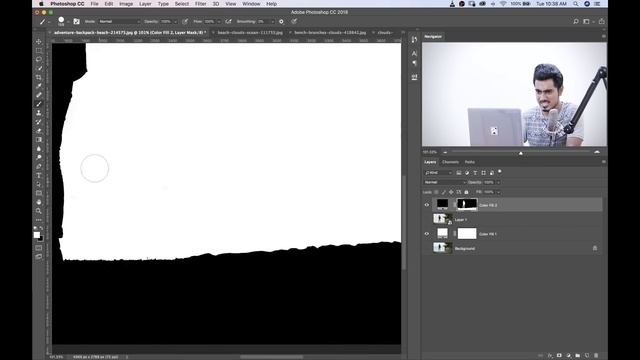The image size is (640, 360).
Task: Click the Navigator panel tab
Action: [433, 37]
